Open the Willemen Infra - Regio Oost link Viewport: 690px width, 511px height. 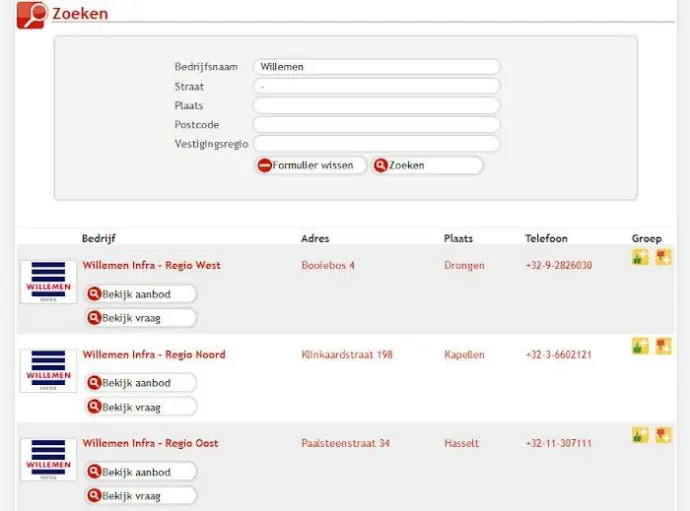point(150,444)
